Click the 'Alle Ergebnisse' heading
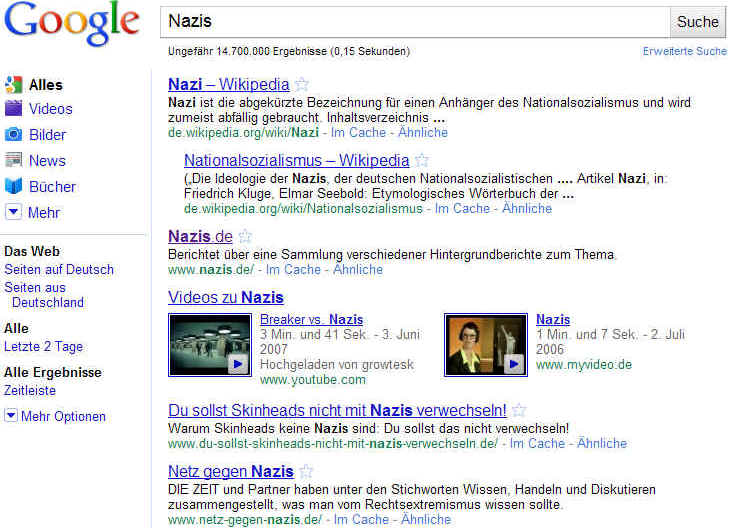This screenshot has height=528, width=733. [x=53, y=372]
